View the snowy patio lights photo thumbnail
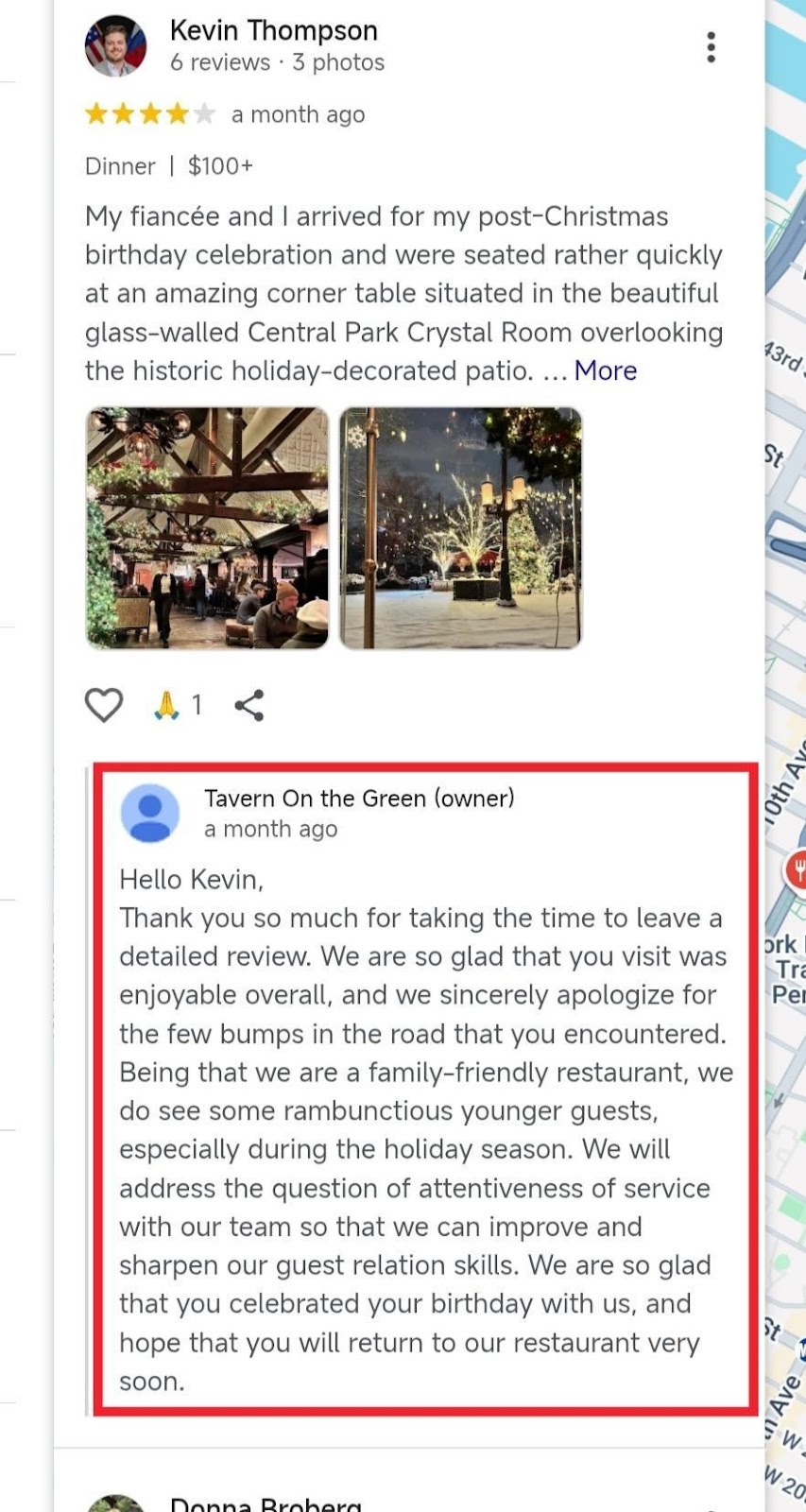 (x=460, y=528)
